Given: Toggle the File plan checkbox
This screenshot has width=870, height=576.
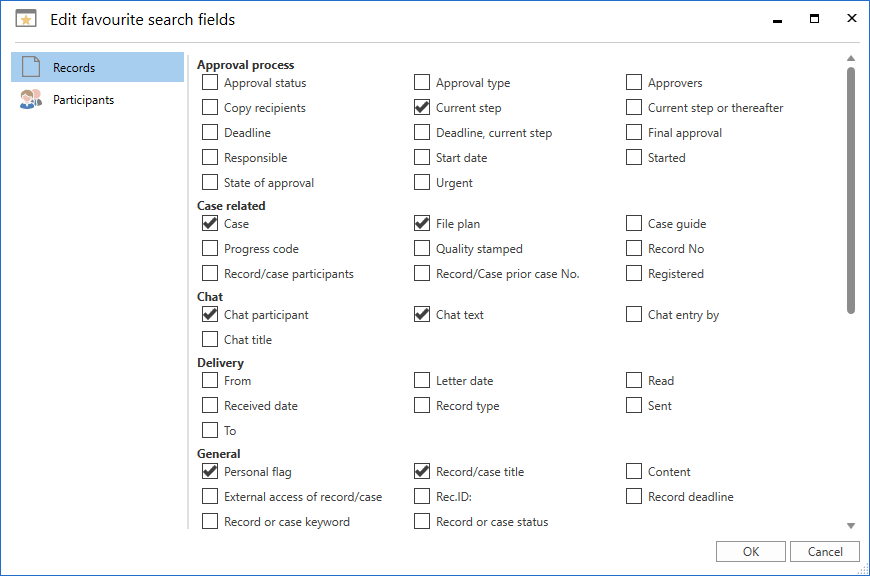Looking at the screenshot, I should [x=422, y=224].
